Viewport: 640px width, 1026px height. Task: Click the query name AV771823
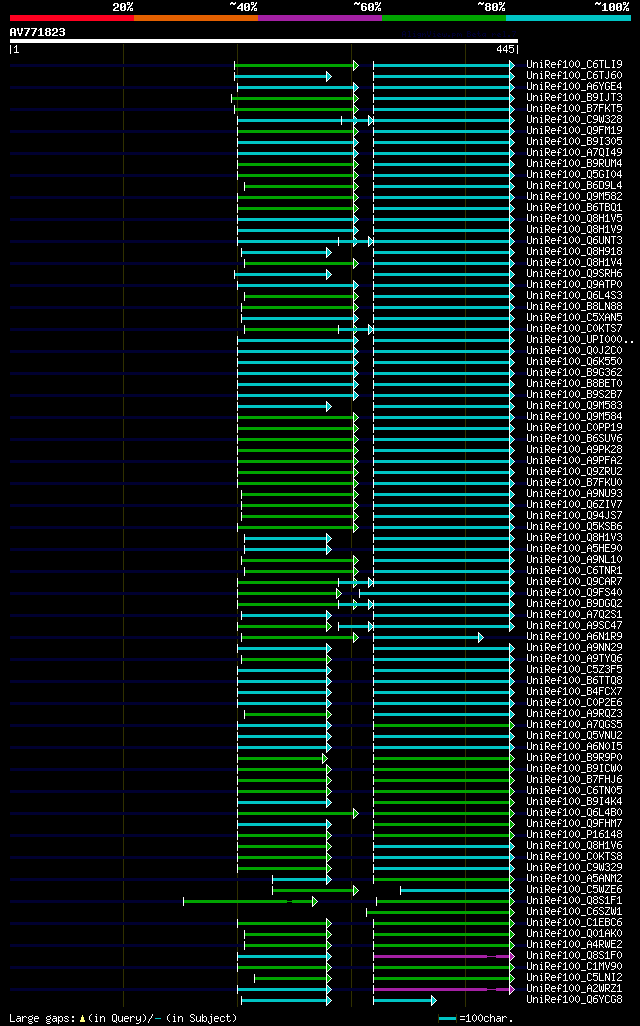tap(37, 32)
